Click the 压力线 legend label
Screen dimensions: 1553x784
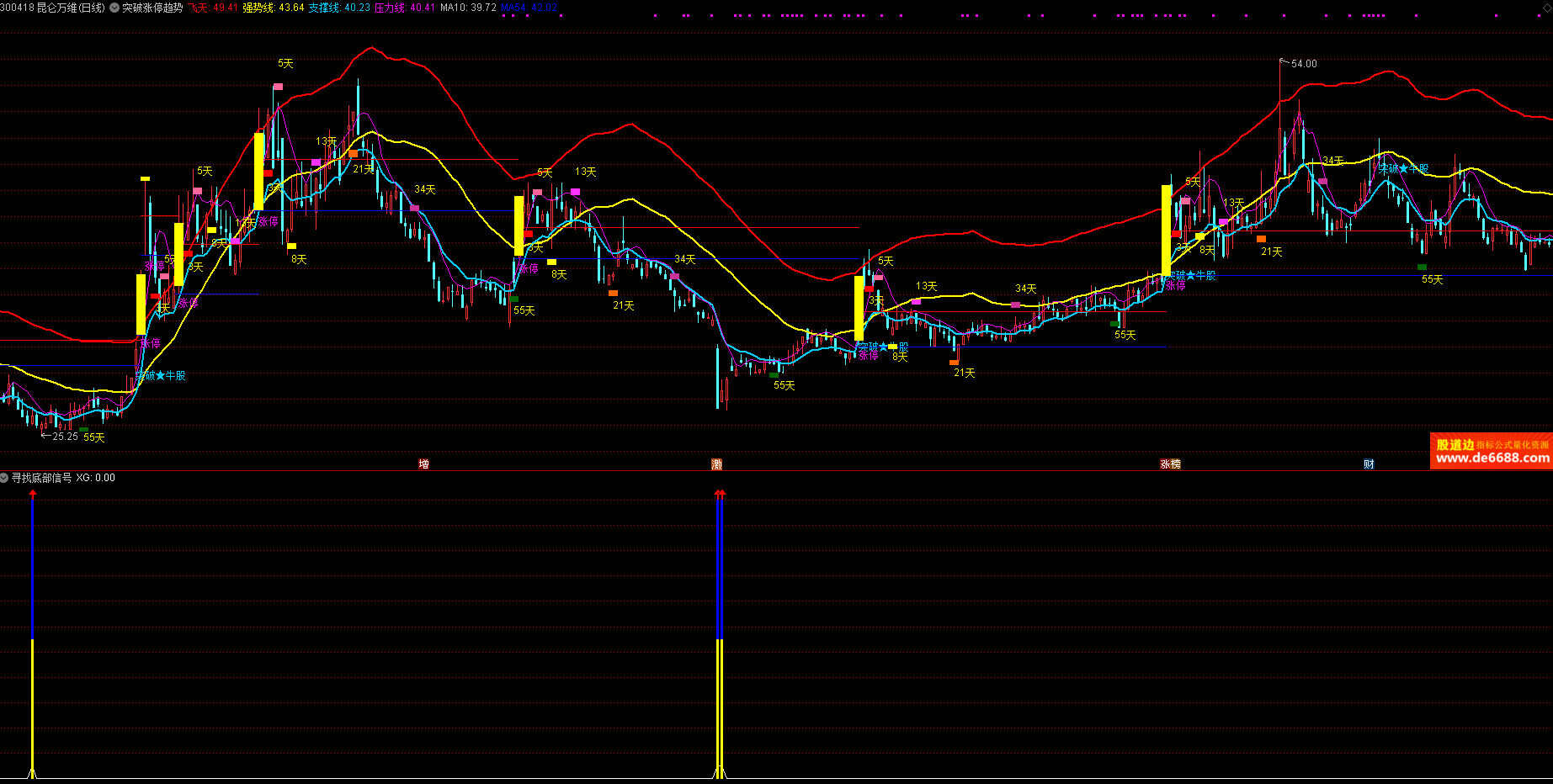[x=405, y=8]
